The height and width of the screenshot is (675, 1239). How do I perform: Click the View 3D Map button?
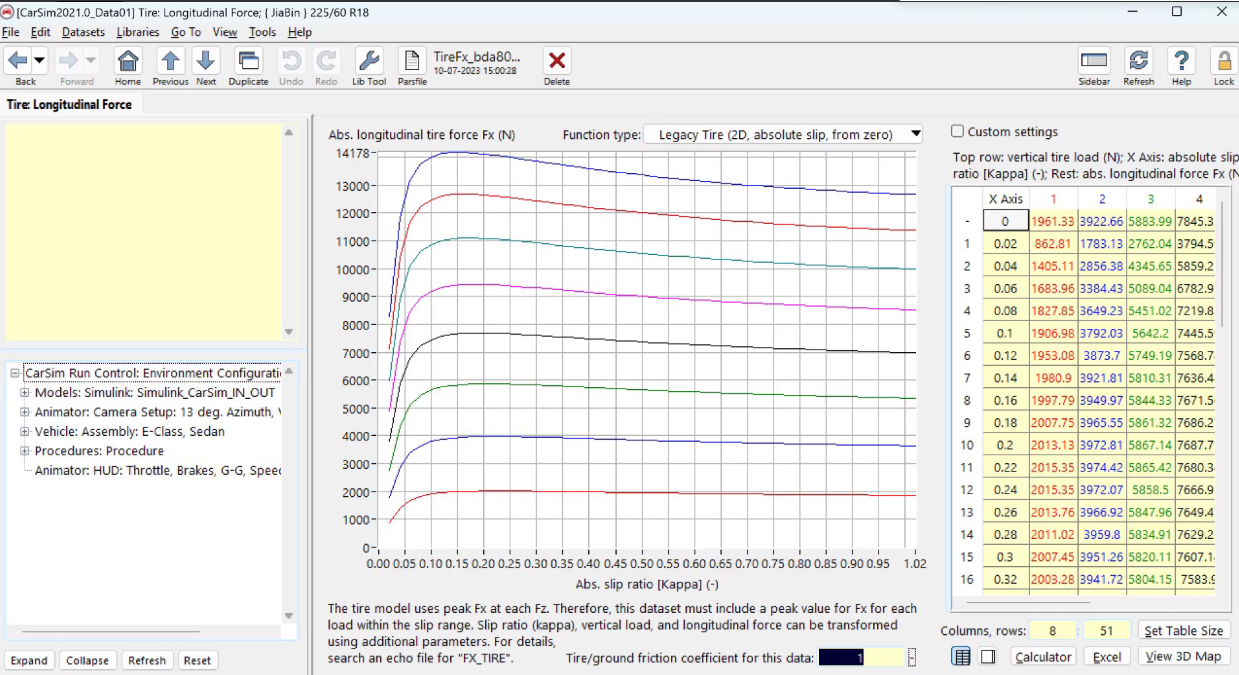[1184, 656]
